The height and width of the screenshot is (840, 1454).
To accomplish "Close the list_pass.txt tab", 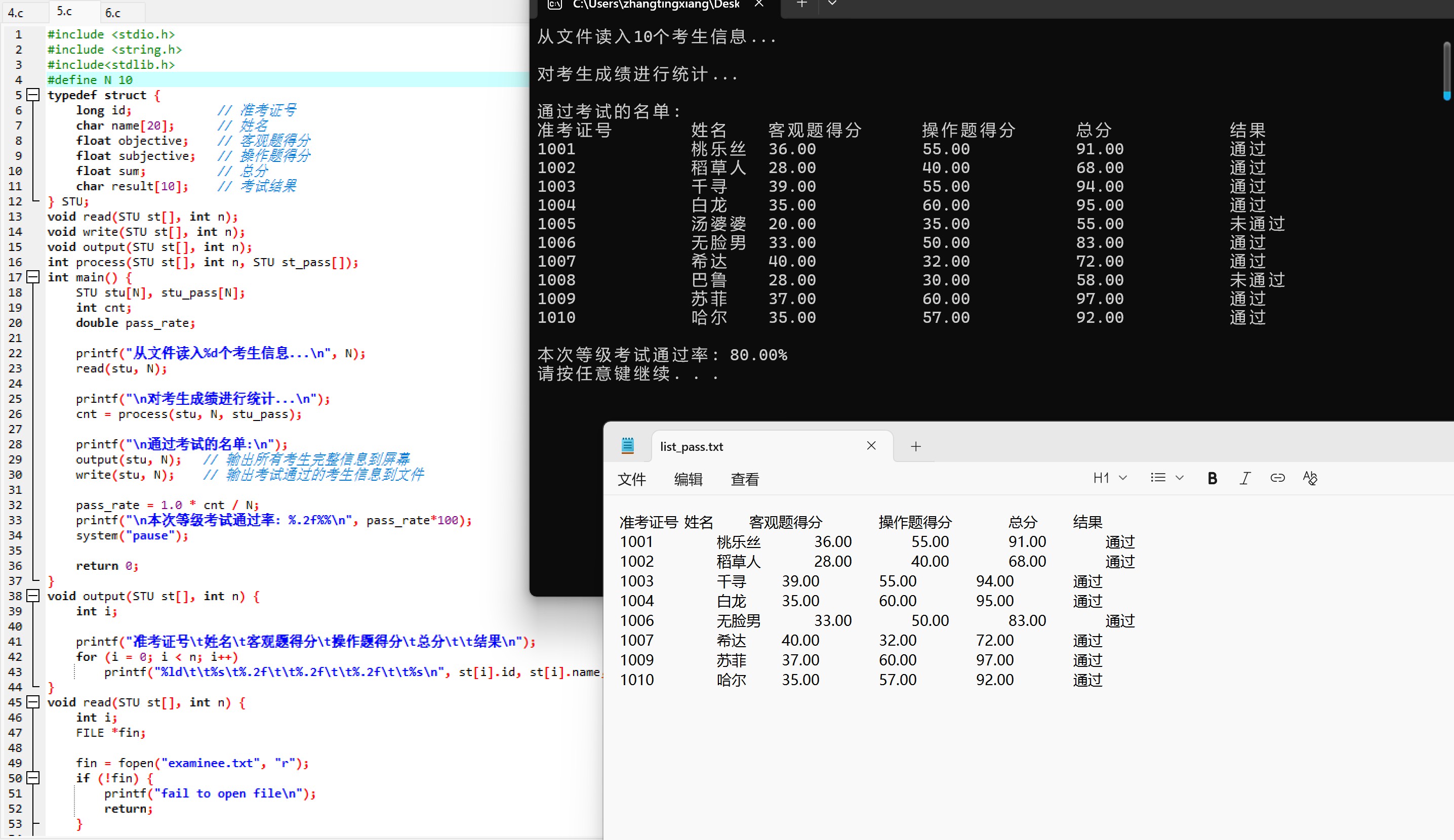I will [871, 446].
